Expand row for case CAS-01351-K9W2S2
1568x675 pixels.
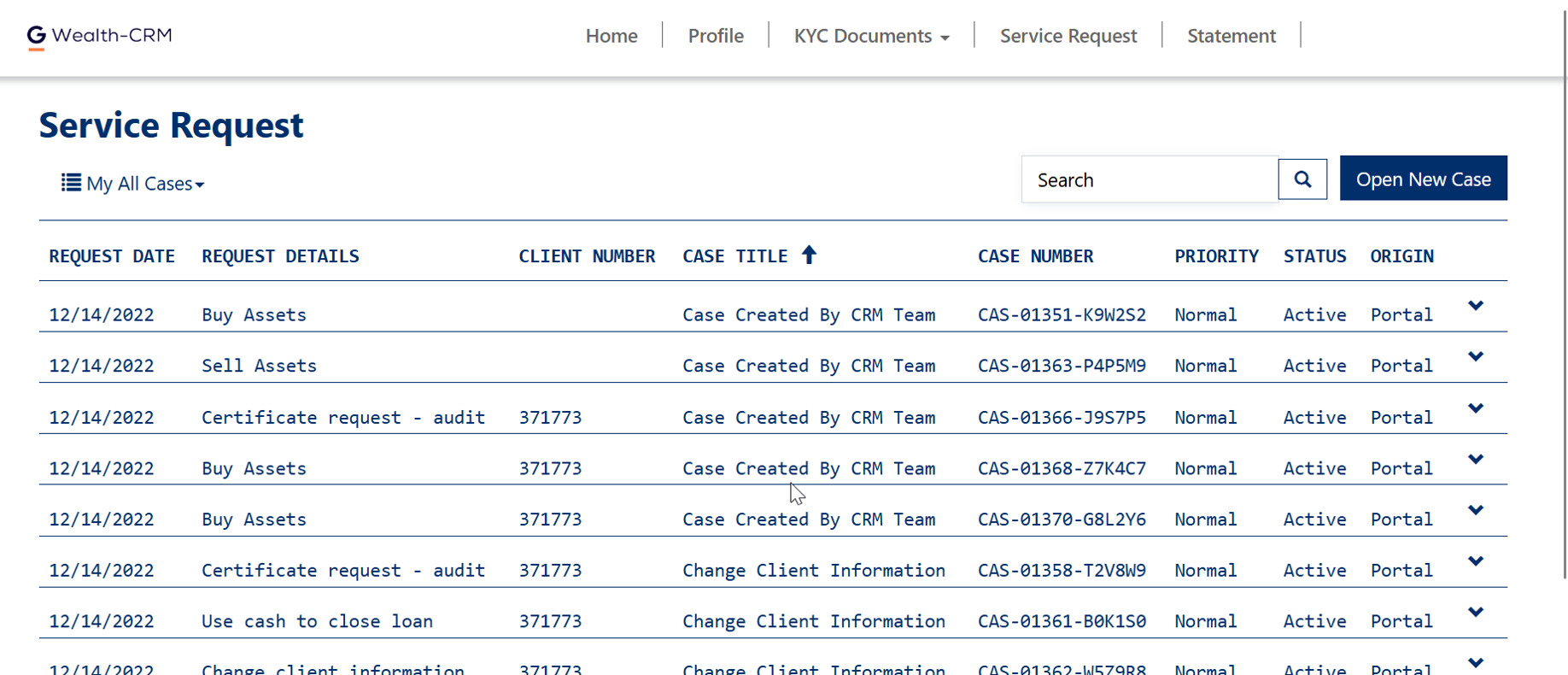coord(1475,306)
